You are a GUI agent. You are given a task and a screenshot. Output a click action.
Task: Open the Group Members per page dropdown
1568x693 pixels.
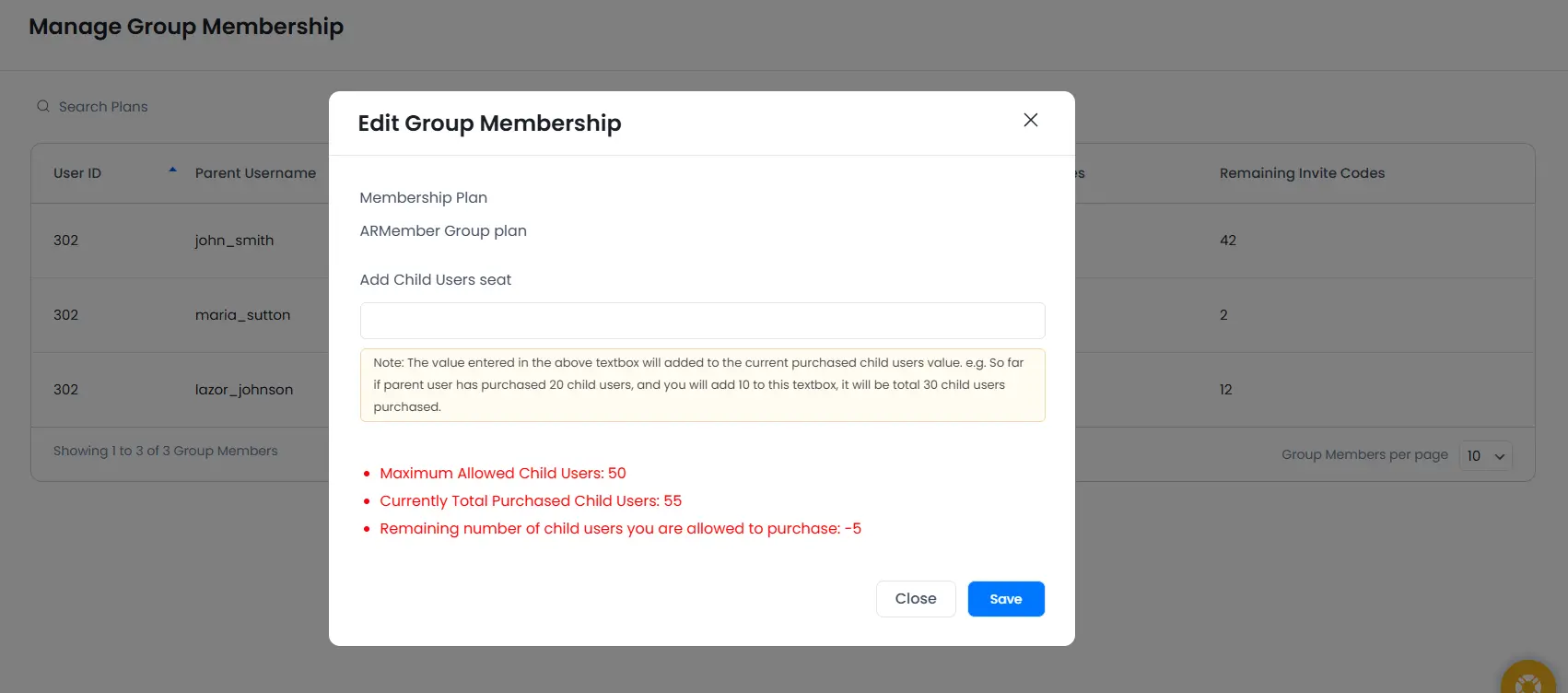tap(1485, 456)
